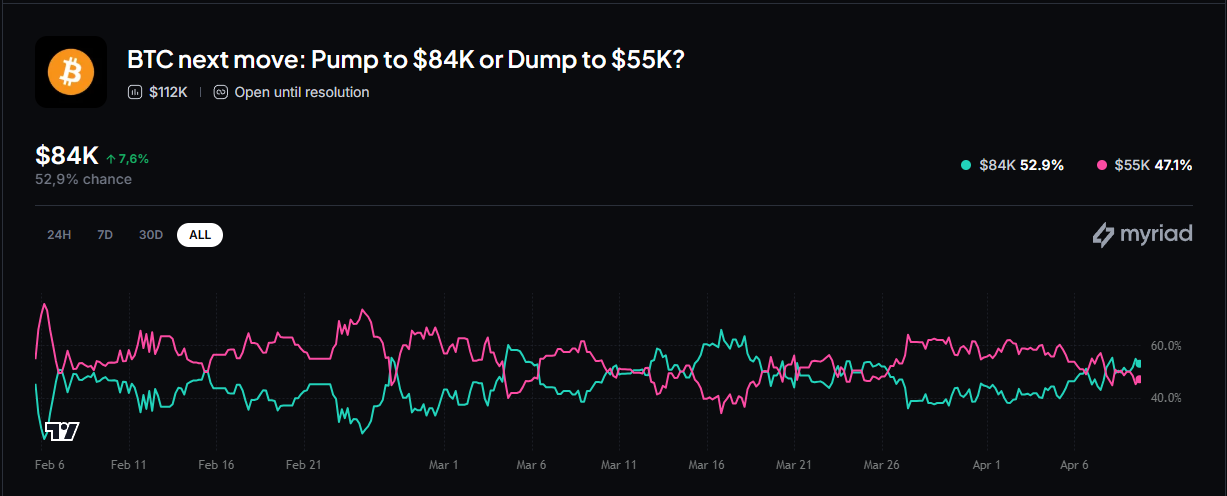The height and width of the screenshot is (496, 1227).
Task: Click the Bitcoin logo icon
Action: click(71, 72)
